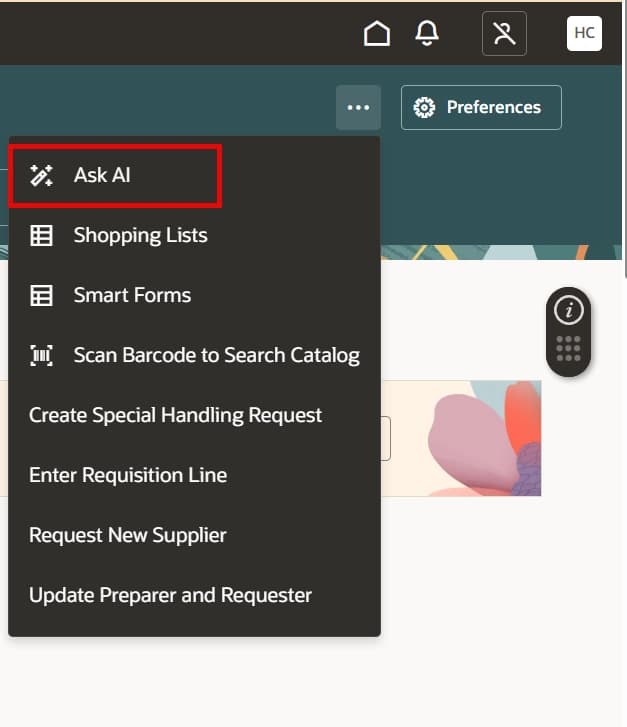Go to the Home icon

pyautogui.click(x=377, y=33)
